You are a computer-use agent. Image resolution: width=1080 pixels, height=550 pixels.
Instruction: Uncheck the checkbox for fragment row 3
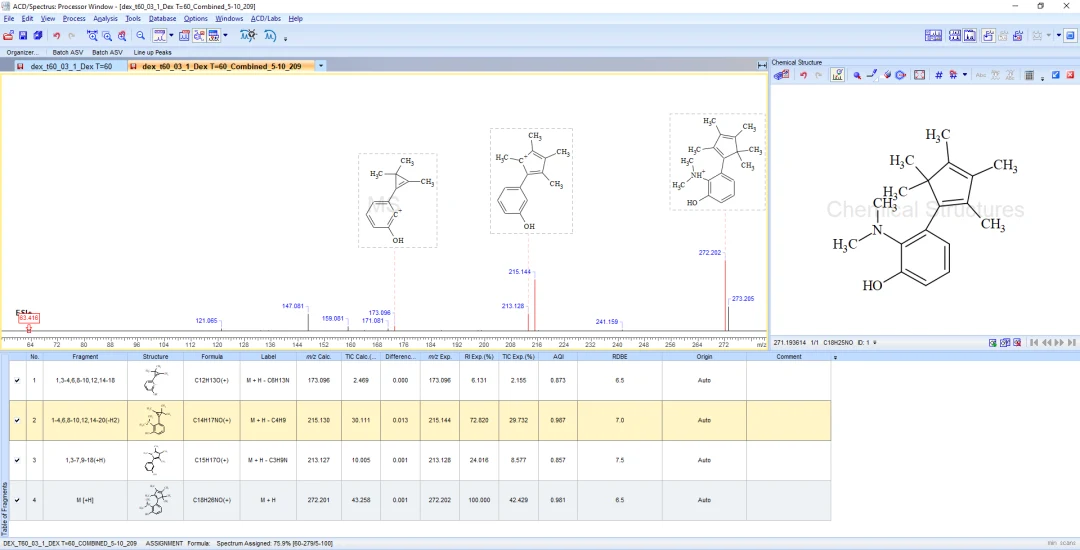coord(17,460)
